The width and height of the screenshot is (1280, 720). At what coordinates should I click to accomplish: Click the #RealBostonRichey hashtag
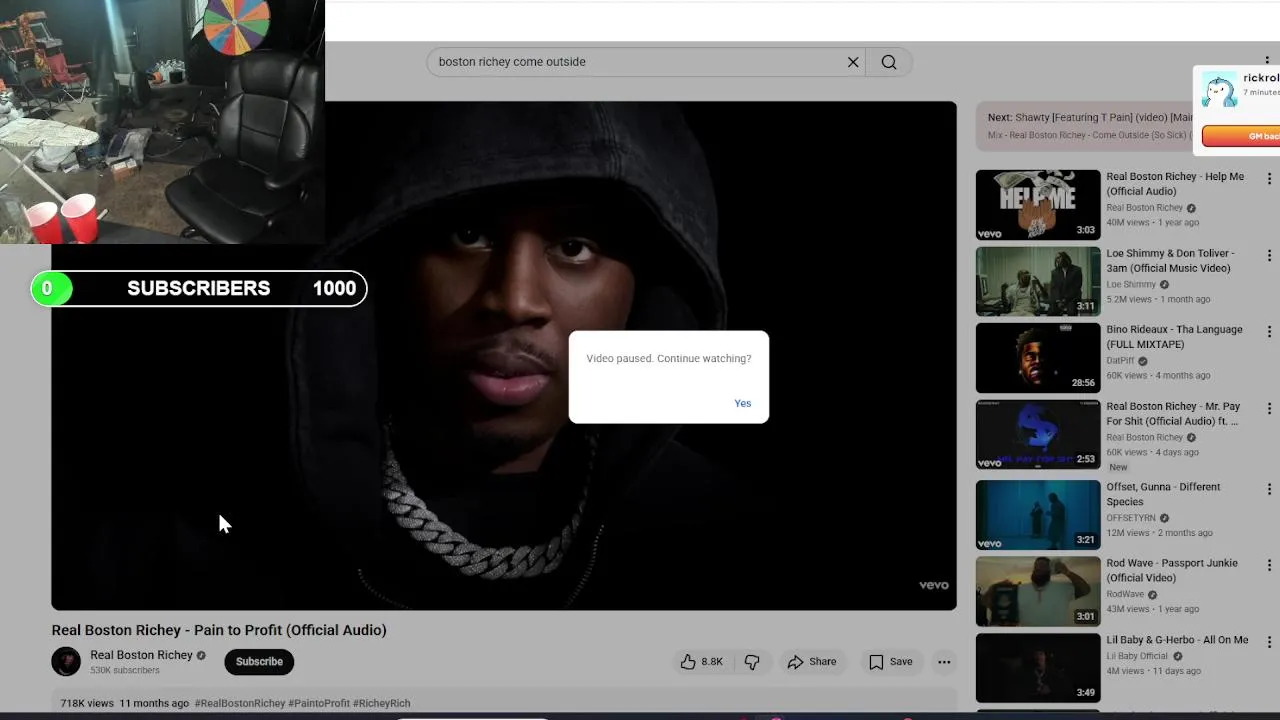[240, 703]
